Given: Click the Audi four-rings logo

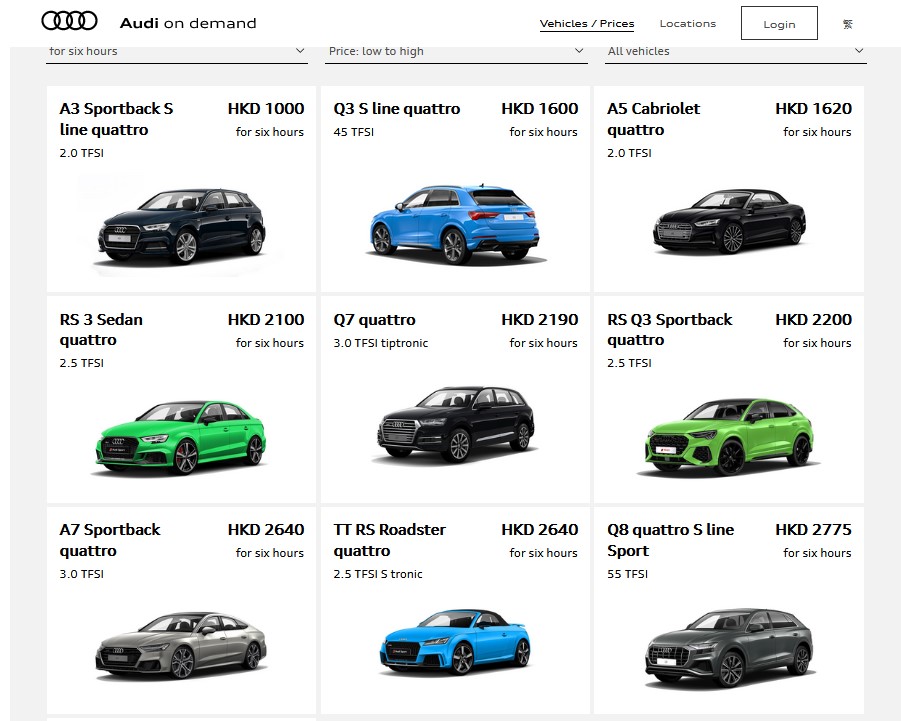Looking at the screenshot, I should pos(70,21).
